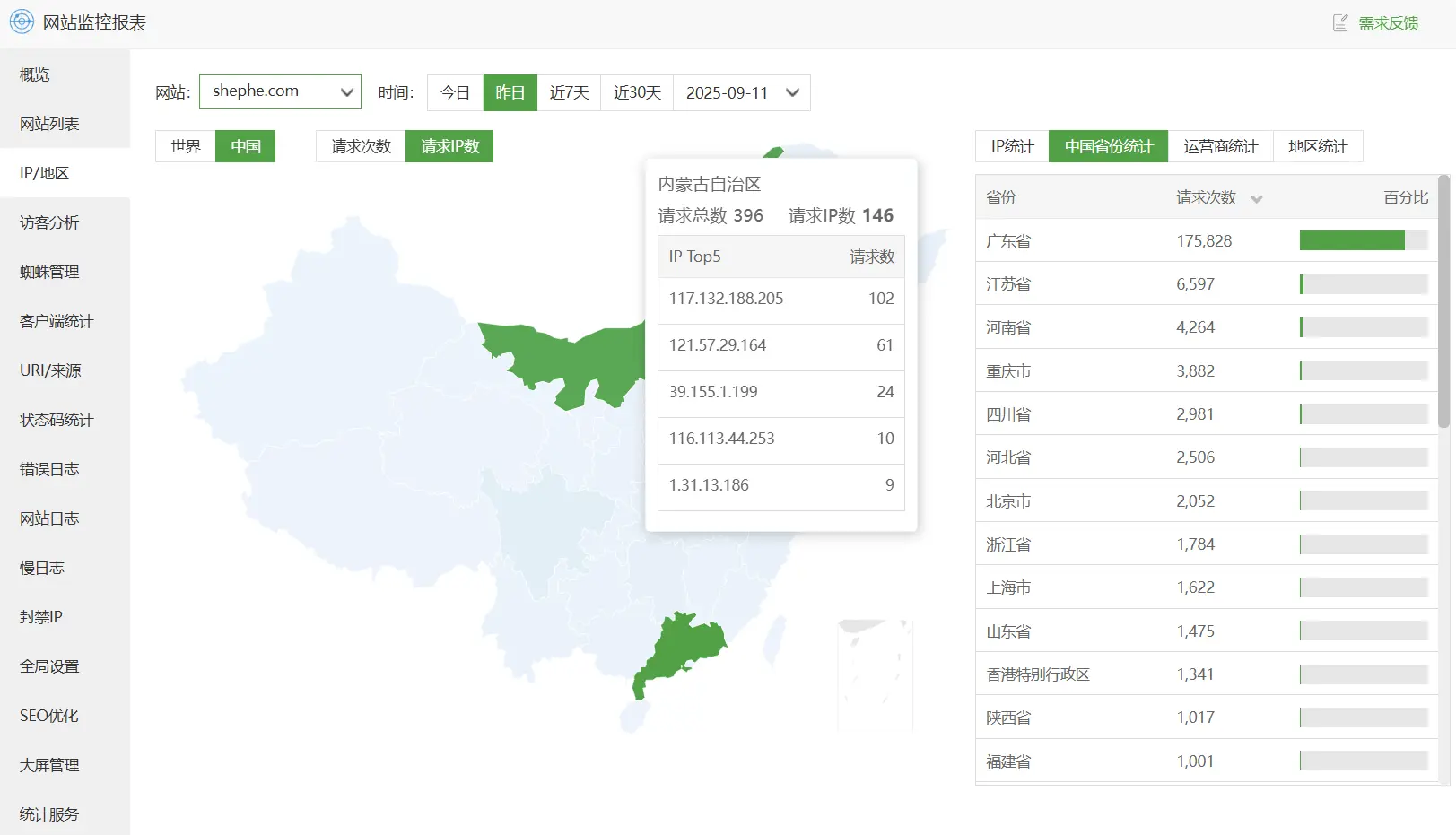Open the 网站日志 page

click(x=48, y=518)
